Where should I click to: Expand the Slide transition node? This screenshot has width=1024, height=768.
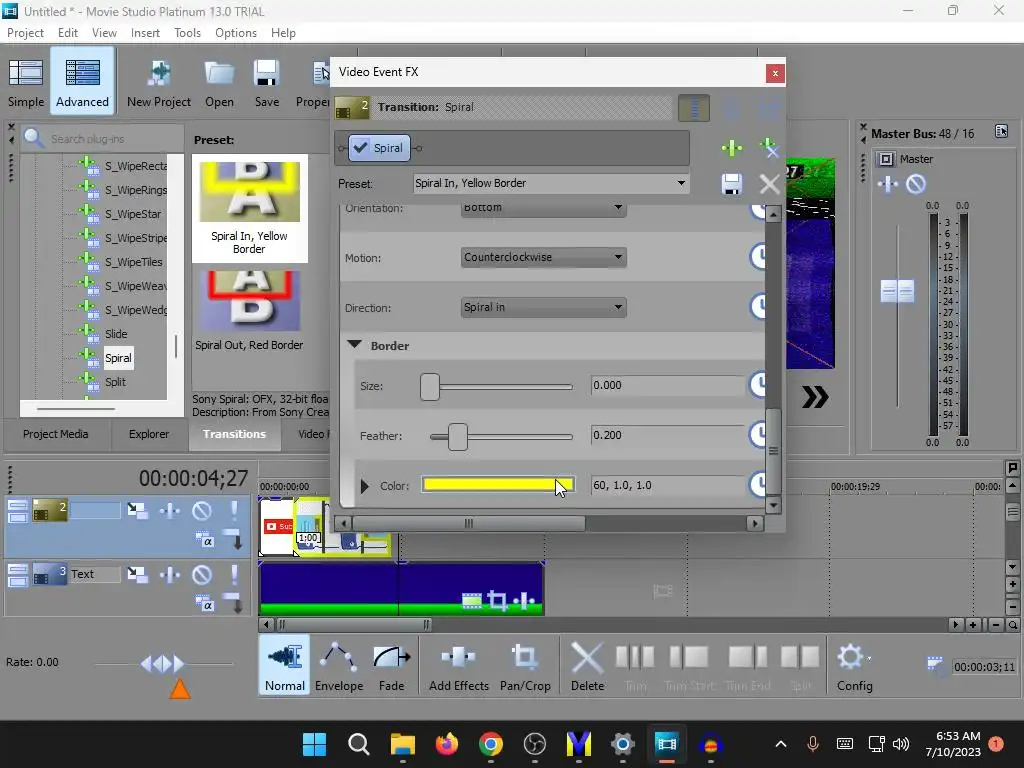[87, 332]
